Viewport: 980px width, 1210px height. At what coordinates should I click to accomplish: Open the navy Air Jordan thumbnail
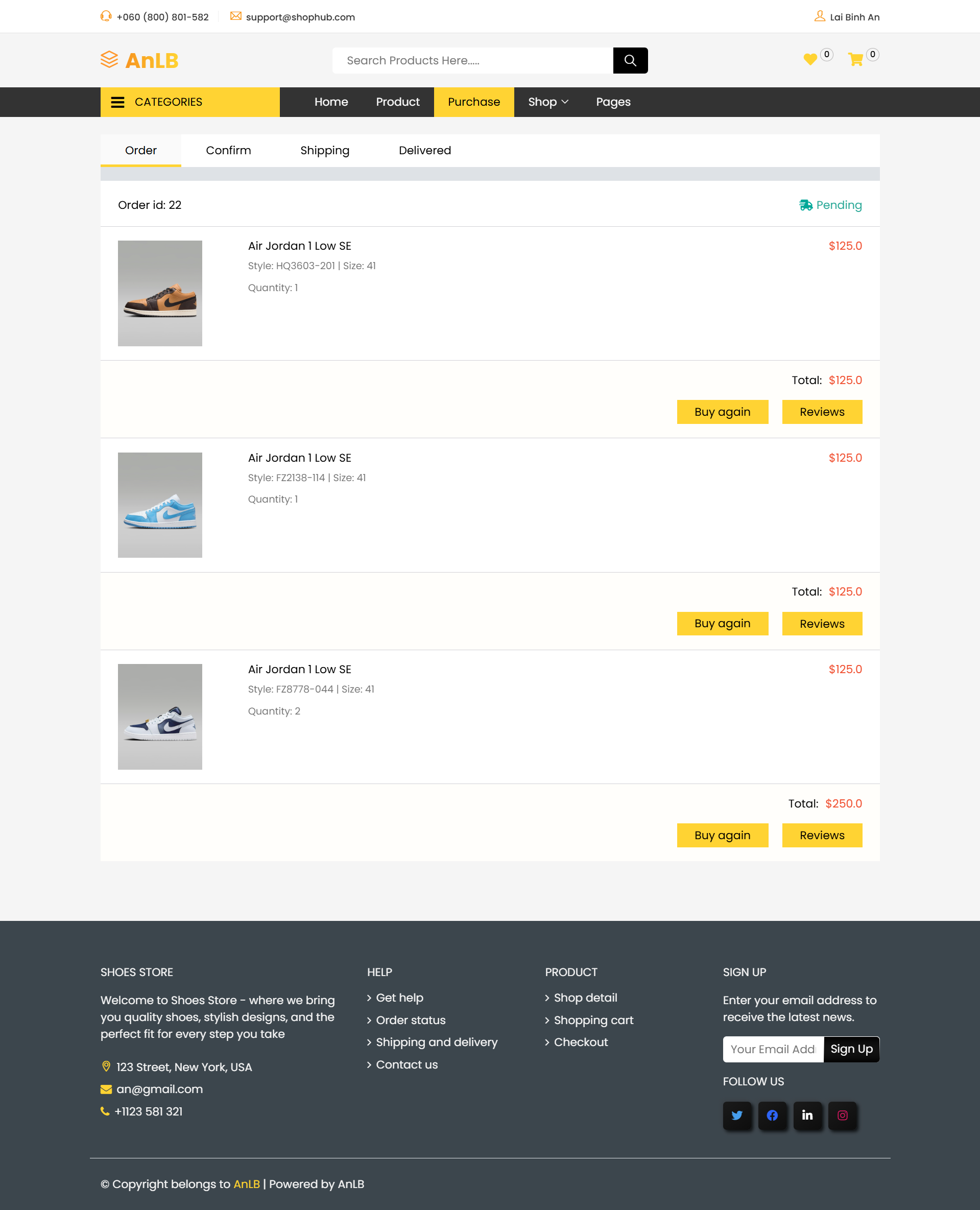click(x=160, y=717)
